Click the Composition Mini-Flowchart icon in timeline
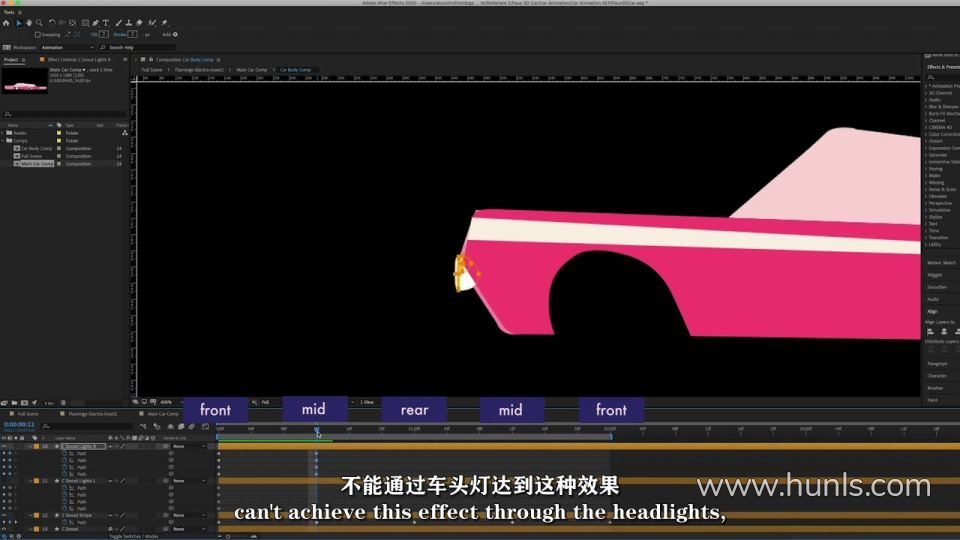This screenshot has width=960, height=540. click(x=143, y=426)
